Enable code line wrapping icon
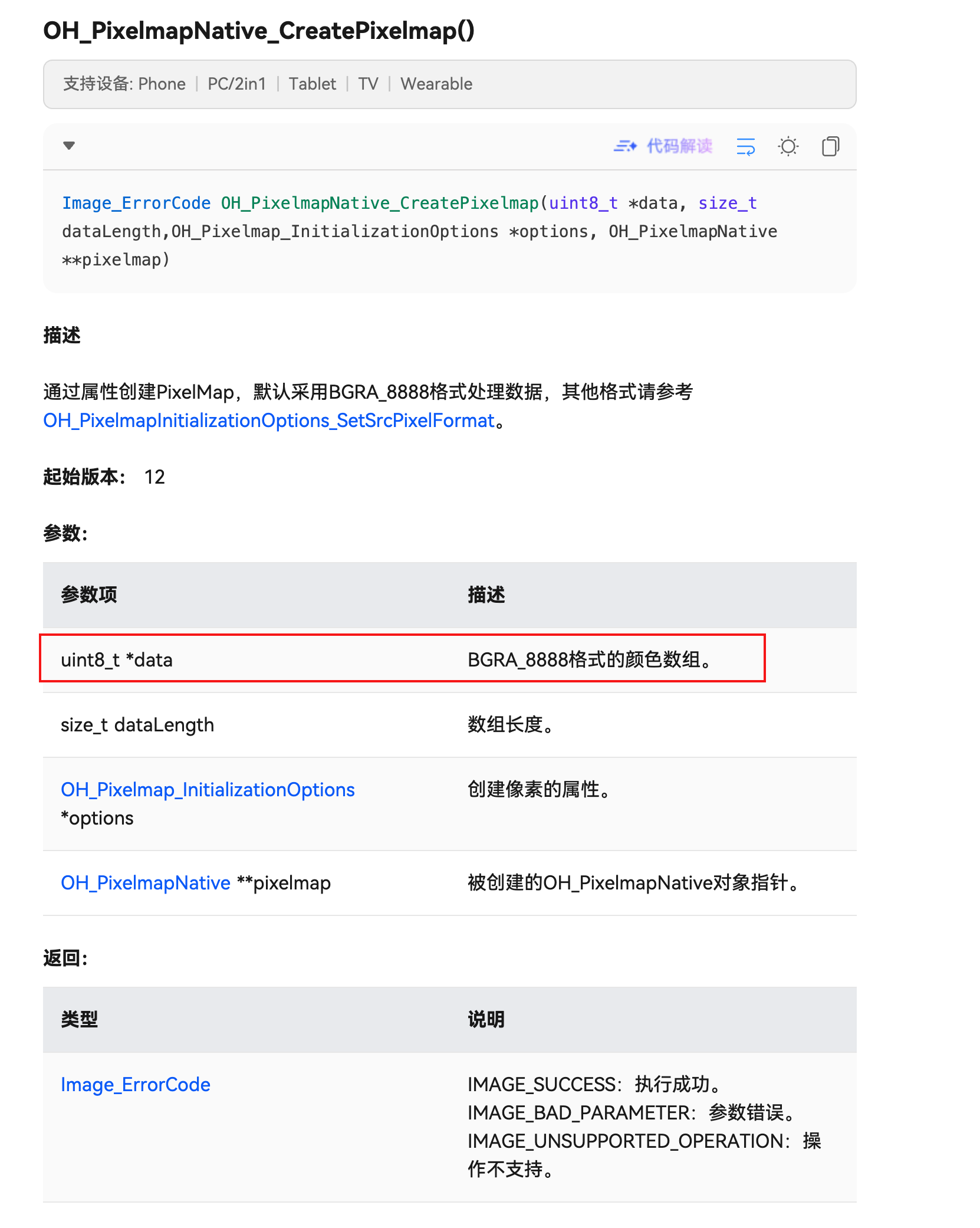The image size is (980, 1228). pos(745,146)
